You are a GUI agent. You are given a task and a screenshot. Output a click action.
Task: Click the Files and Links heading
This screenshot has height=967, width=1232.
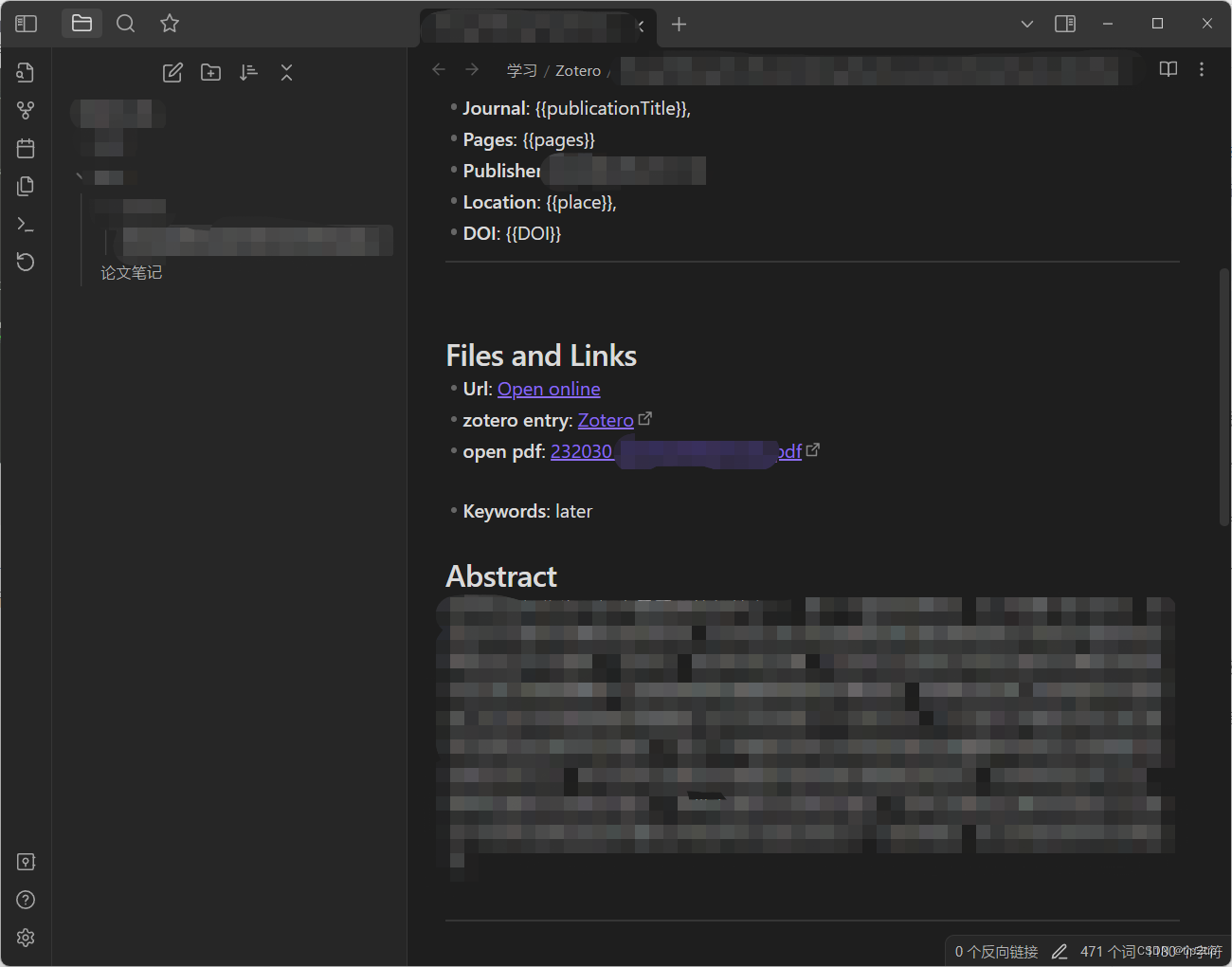[x=541, y=356]
